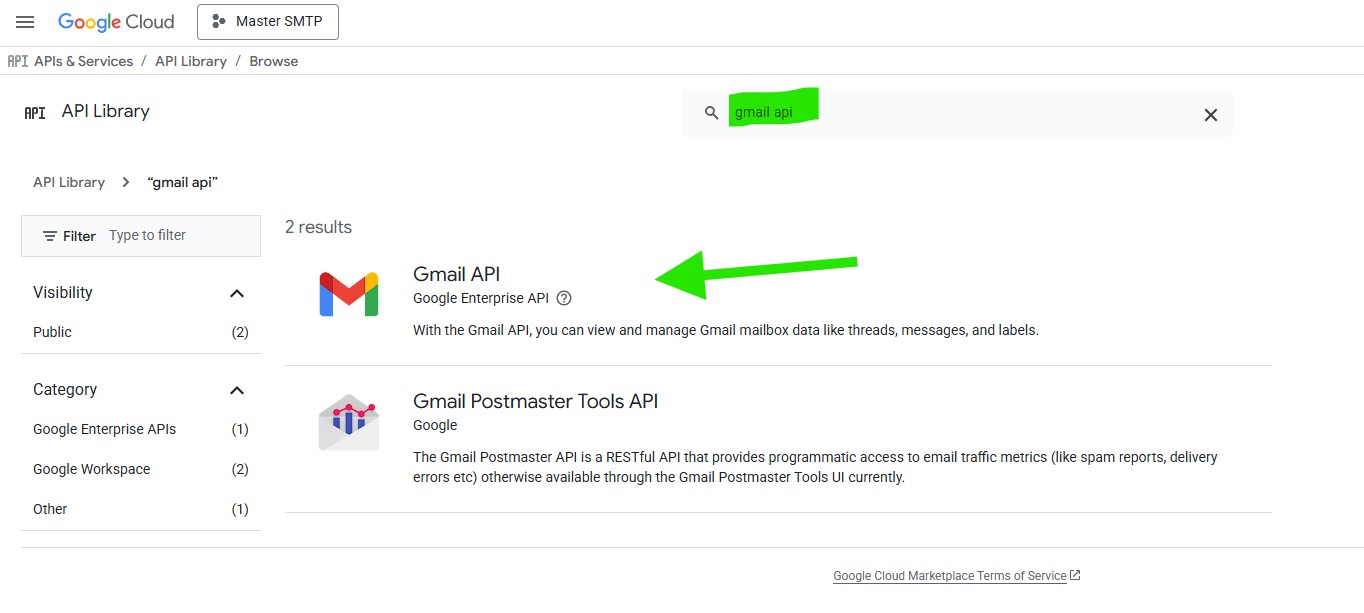Click the magnifier search icon
Screen dimensions: 1364x613
[711, 113]
